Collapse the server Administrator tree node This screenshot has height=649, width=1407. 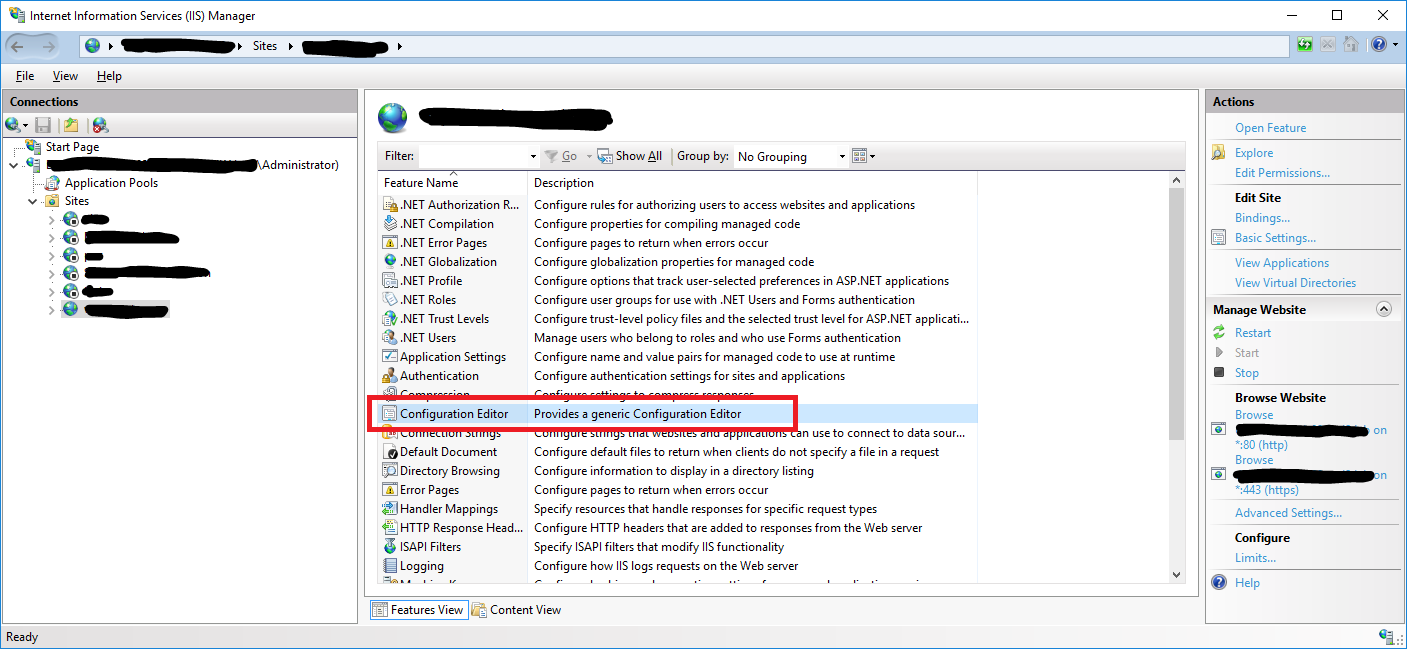(13, 165)
